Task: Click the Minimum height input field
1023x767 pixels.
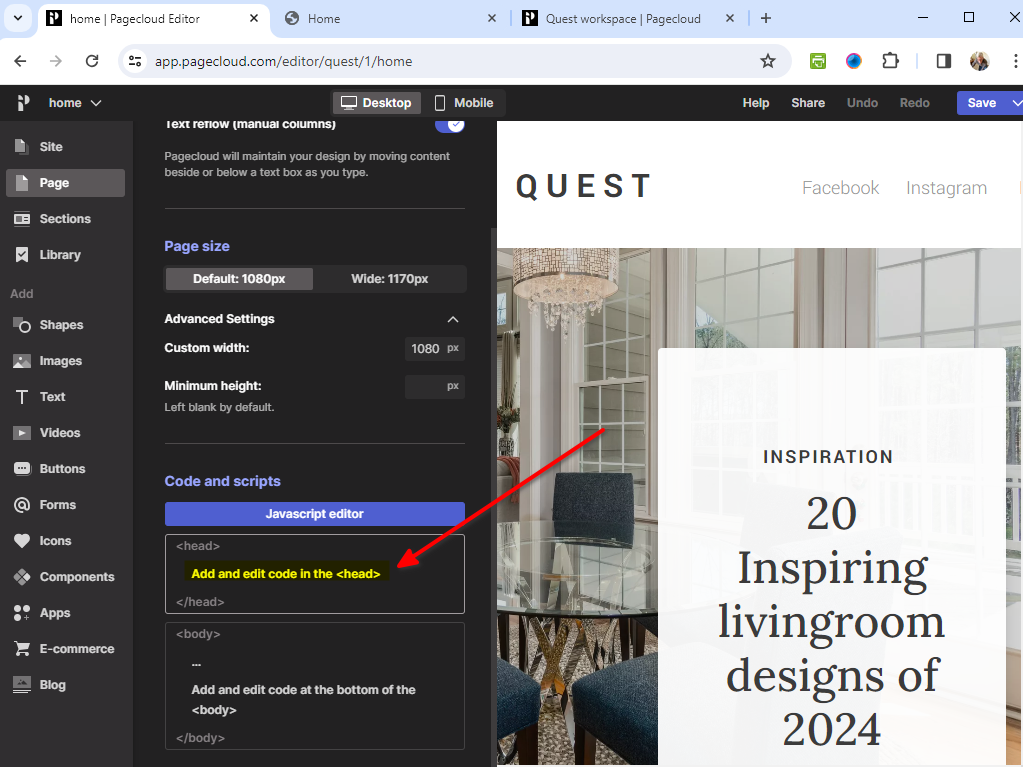Action: click(x=425, y=386)
